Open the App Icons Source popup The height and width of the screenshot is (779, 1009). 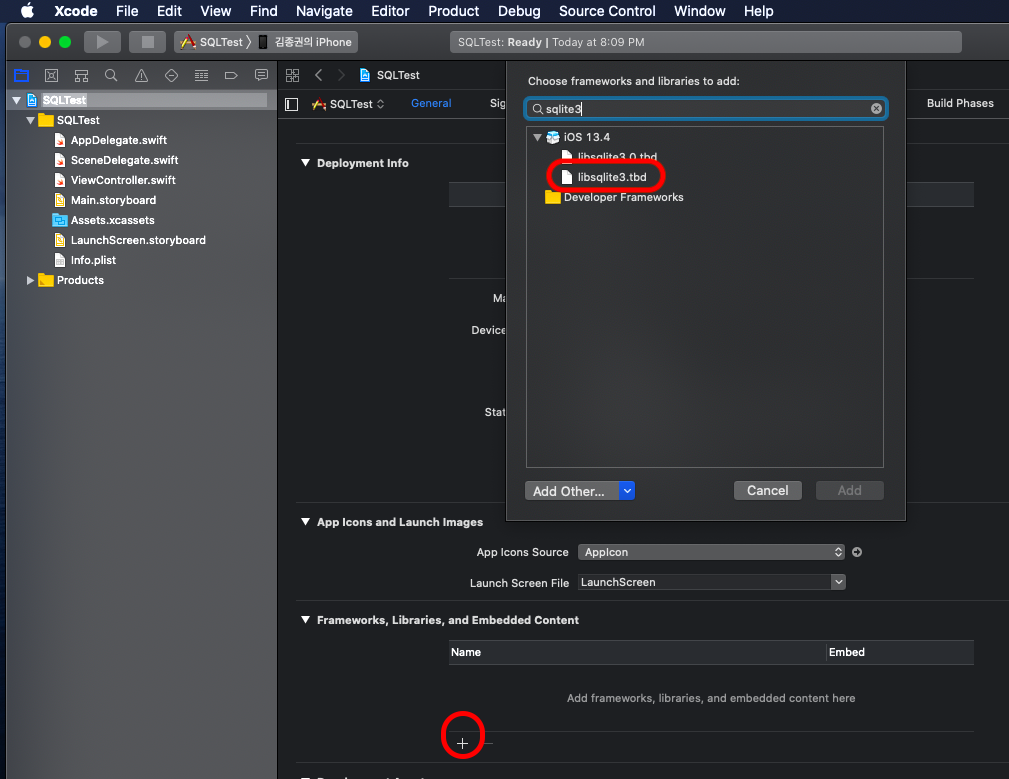click(712, 552)
